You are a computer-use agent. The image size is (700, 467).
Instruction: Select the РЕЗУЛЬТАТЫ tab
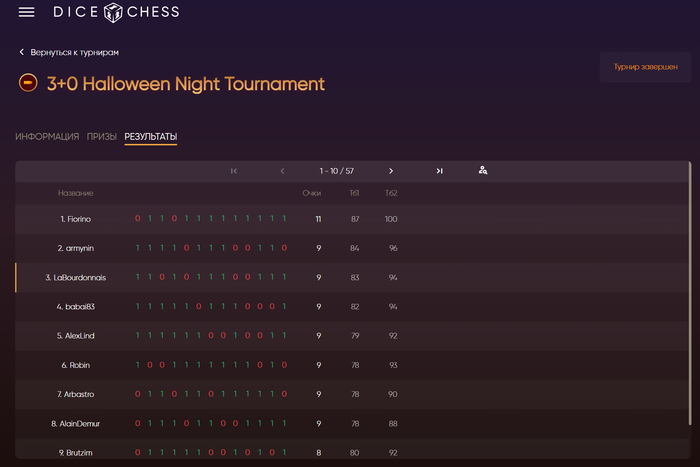(151, 136)
